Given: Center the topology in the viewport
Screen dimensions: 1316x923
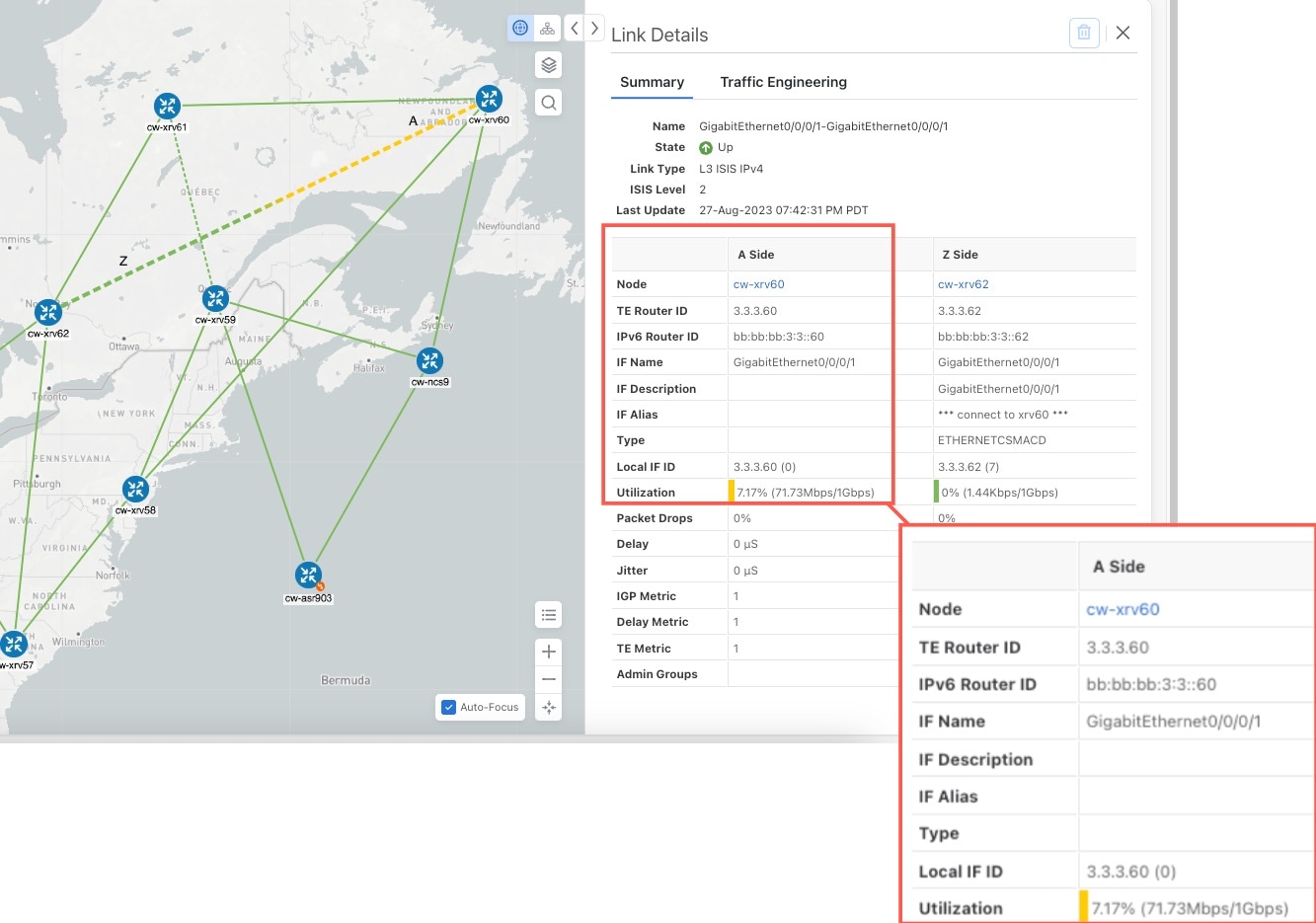Looking at the screenshot, I should pyautogui.click(x=548, y=707).
